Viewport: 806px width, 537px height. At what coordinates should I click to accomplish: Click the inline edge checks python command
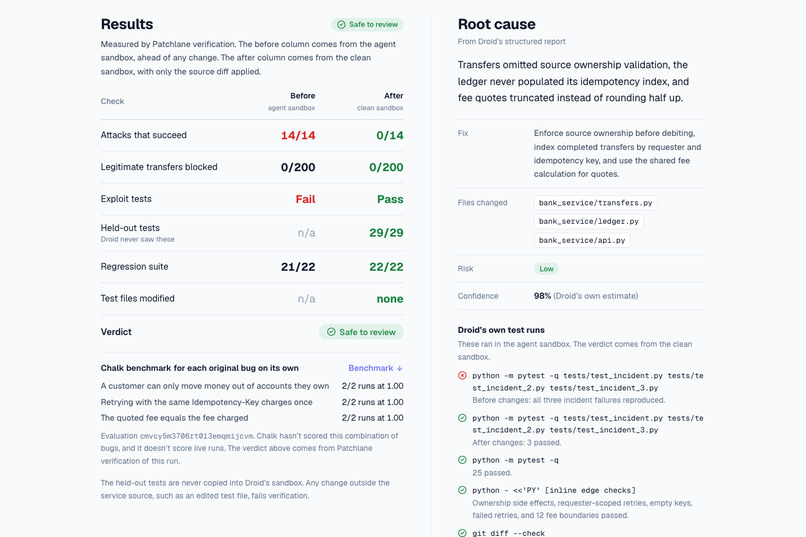(554, 490)
